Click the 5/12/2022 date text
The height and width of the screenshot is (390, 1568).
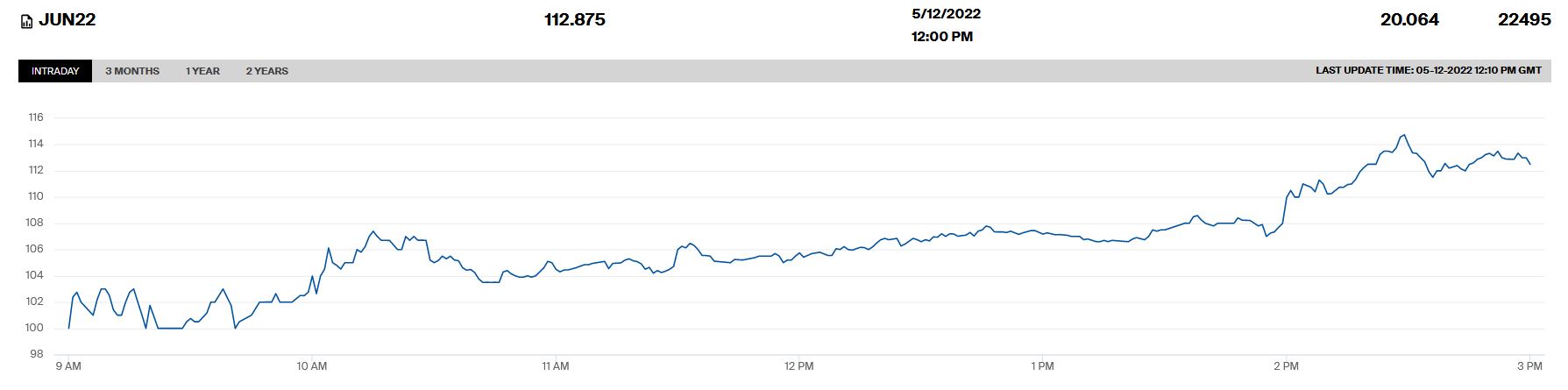946,14
